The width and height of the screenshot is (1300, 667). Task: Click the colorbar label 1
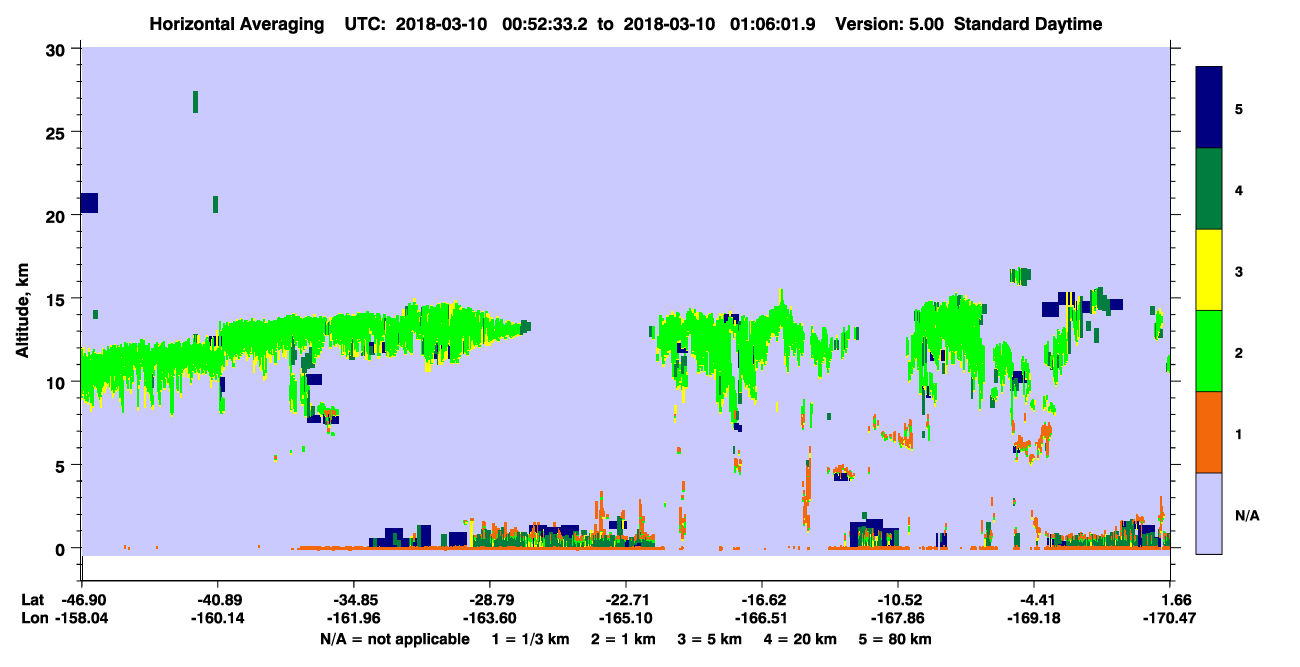1239,433
